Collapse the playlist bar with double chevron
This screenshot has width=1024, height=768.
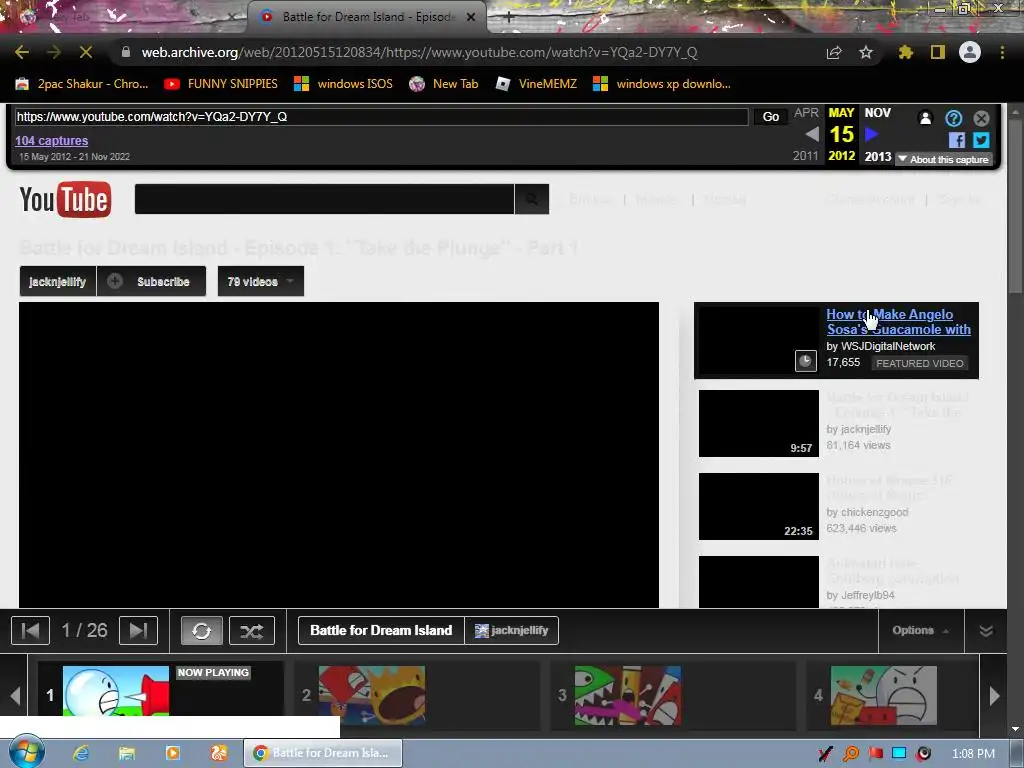pyautogui.click(x=986, y=631)
